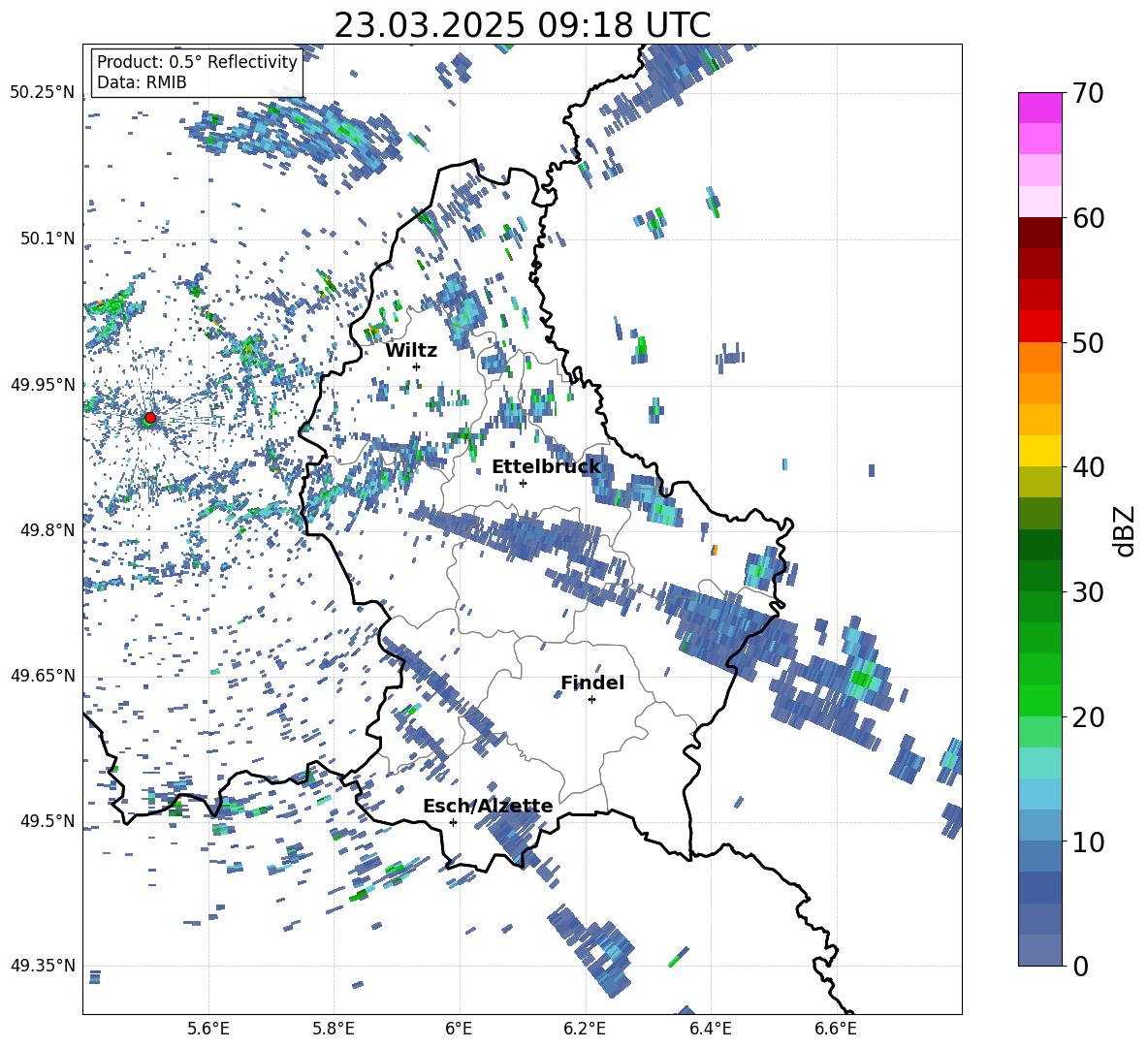Click the 6.2°E longitude label
The image size is (1148, 1048).
click(585, 1029)
